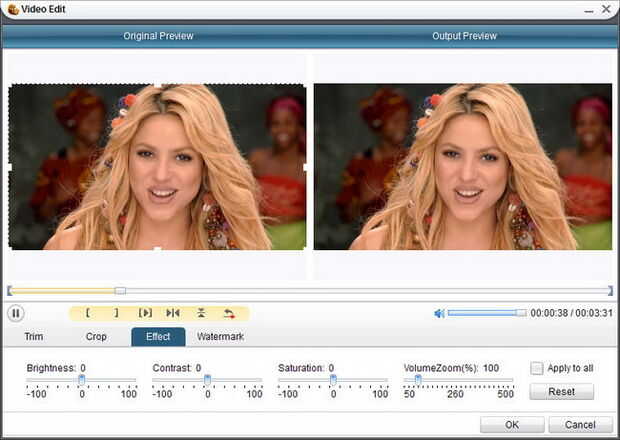The width and height of the screenshot is (620, 440).
Task: Minimize the Video Edit window
Action: [x=589, y=10]
